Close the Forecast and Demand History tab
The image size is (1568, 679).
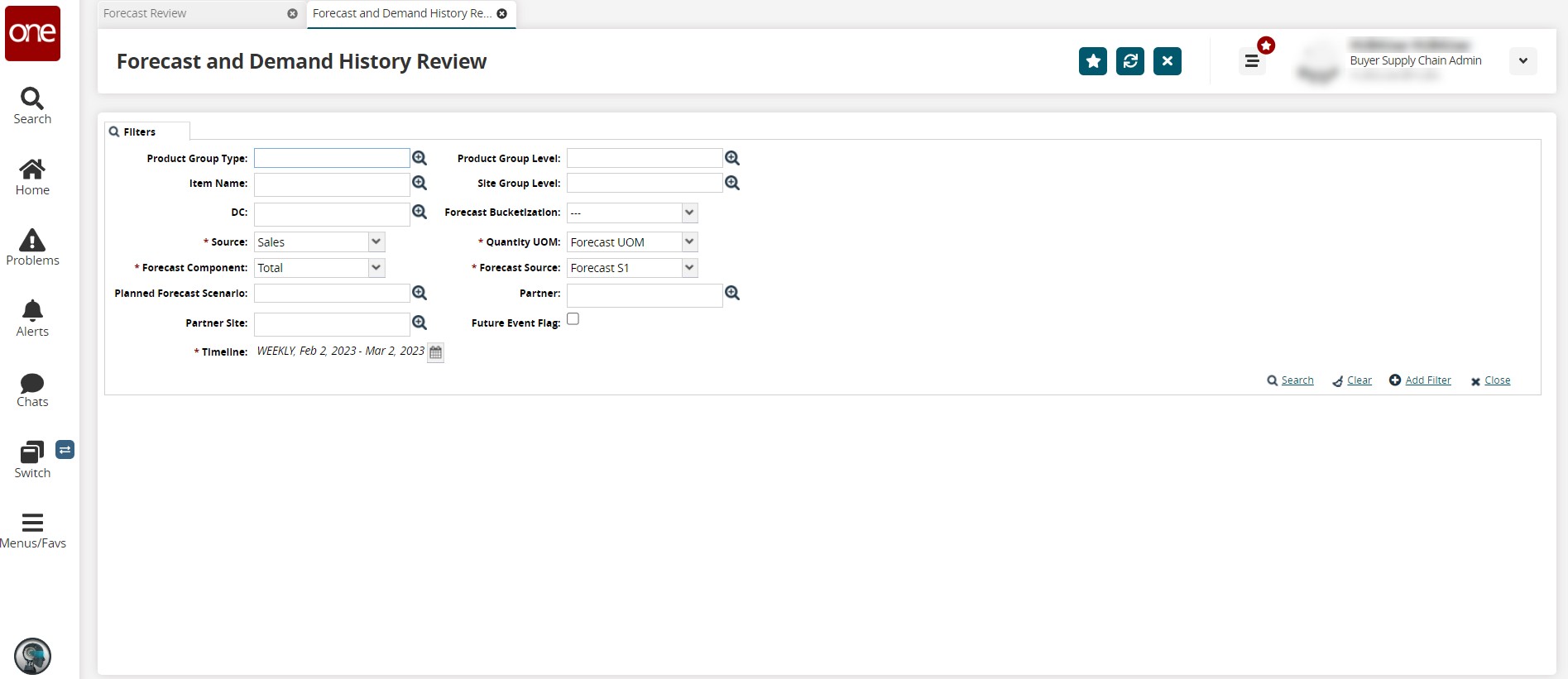coord(502,14)
